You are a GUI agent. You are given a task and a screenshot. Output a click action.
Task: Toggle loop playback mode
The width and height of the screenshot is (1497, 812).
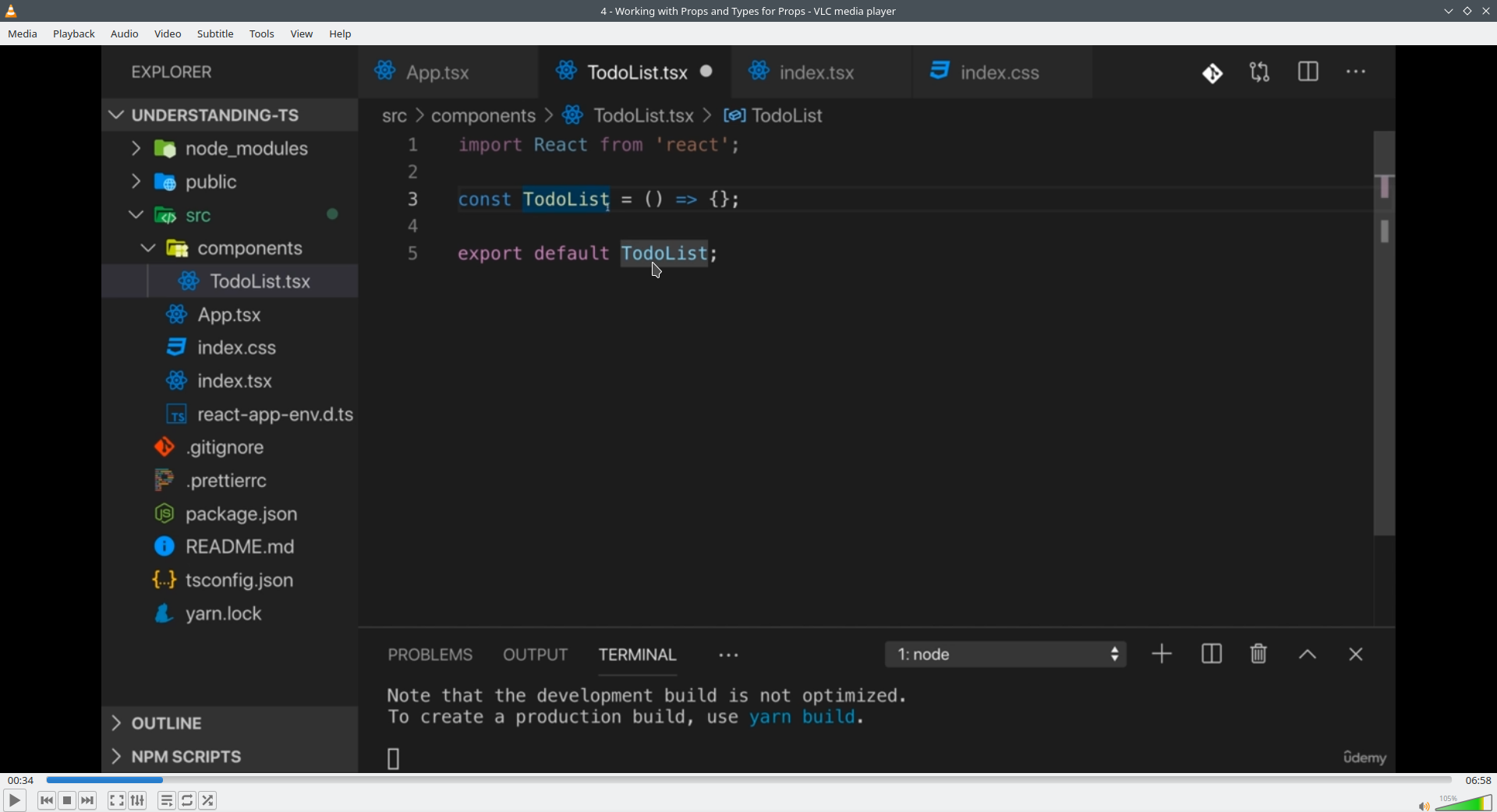(187, 800)
